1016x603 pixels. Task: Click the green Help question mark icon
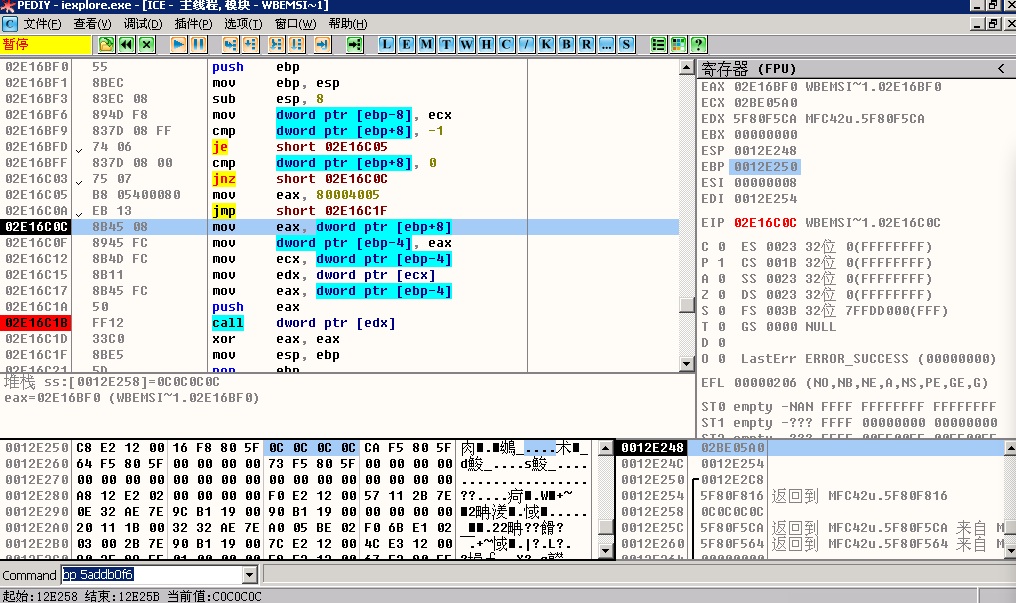coord(698,44)
